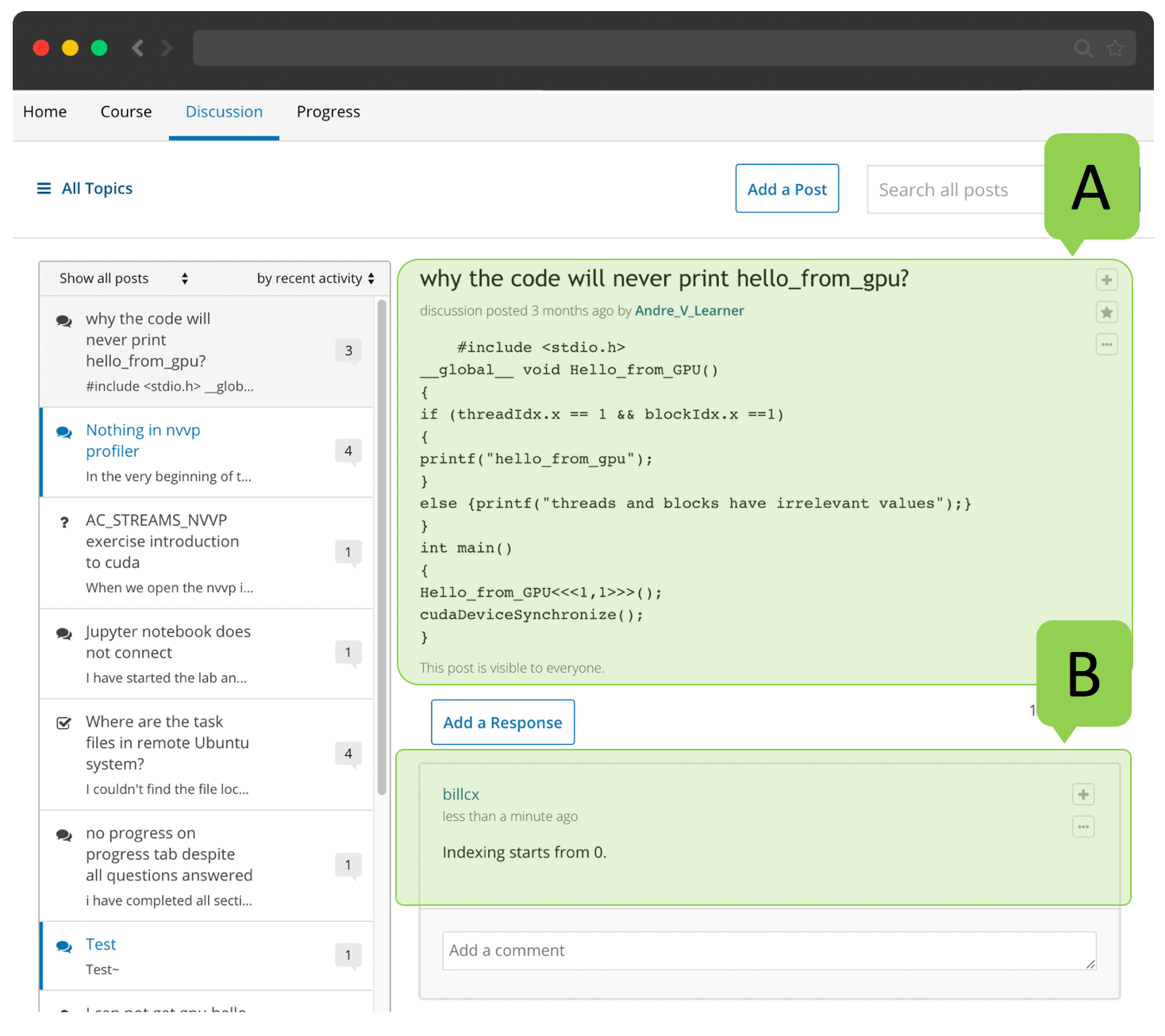Open Andre_V_Learner's profile link
Viewport: 1165px width, 1036px height.
click(x=689, y=311)
